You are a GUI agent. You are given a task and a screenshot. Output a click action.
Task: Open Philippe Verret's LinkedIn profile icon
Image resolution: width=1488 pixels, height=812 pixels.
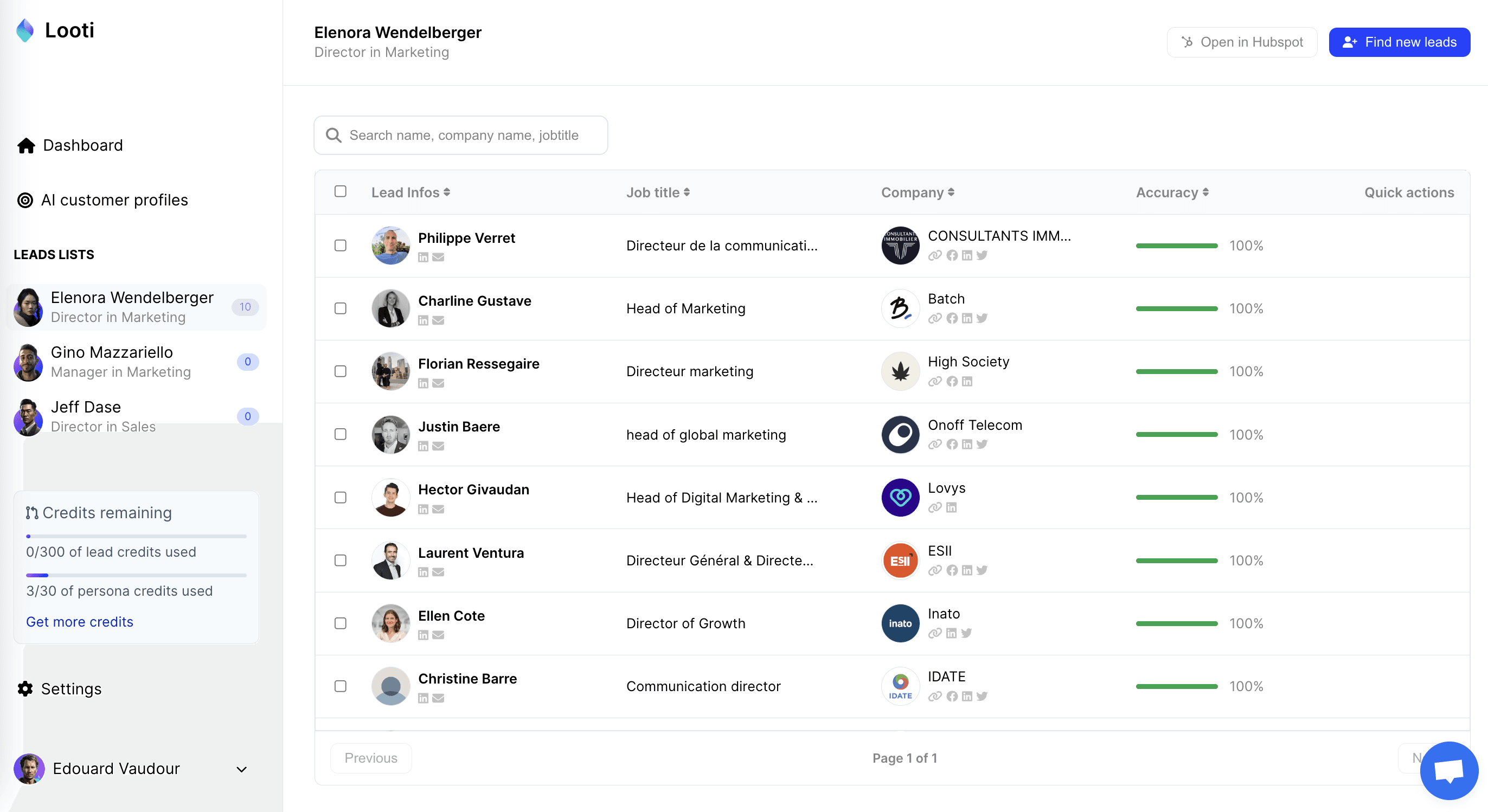424,257
